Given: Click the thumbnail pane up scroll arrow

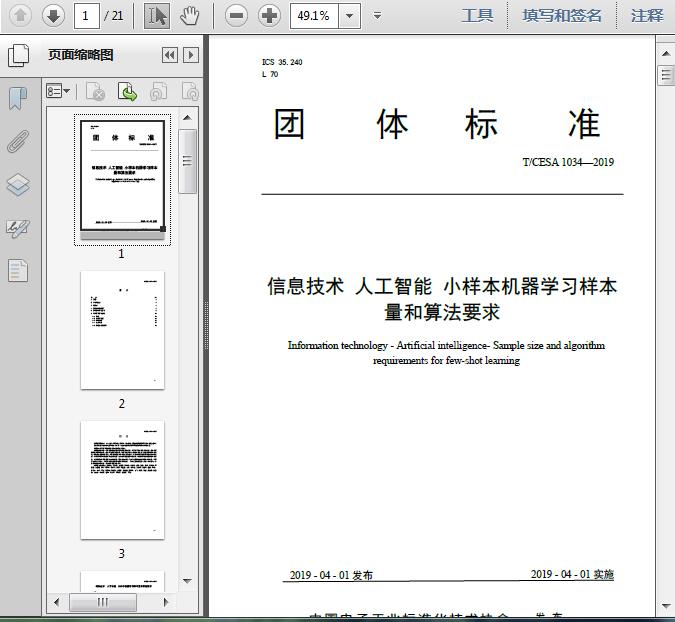Looking at the screenshot, I should click(187, 118).
